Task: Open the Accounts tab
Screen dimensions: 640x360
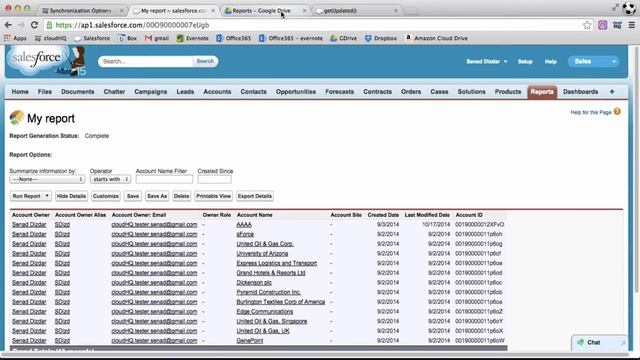Action: (217, 92)
